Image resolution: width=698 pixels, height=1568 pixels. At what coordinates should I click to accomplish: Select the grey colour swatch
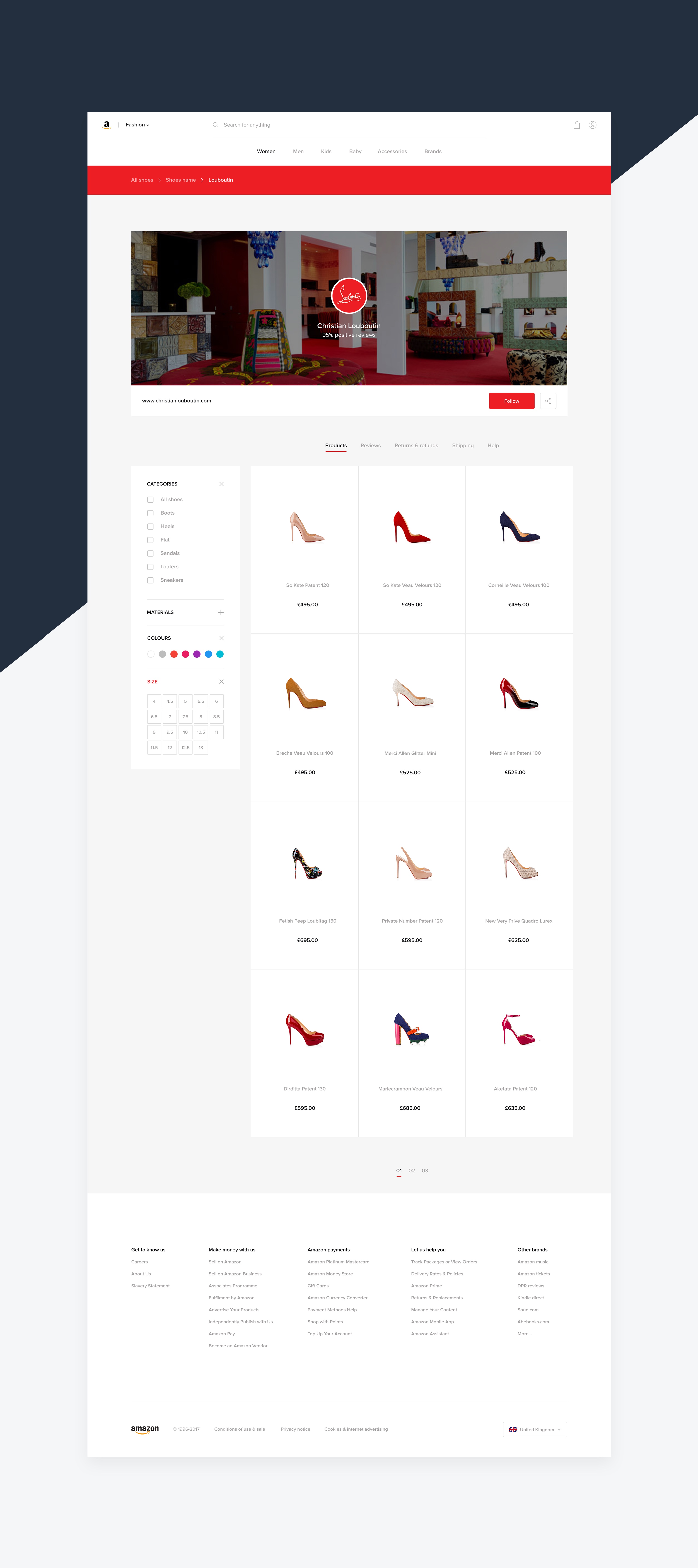[162, 654]
